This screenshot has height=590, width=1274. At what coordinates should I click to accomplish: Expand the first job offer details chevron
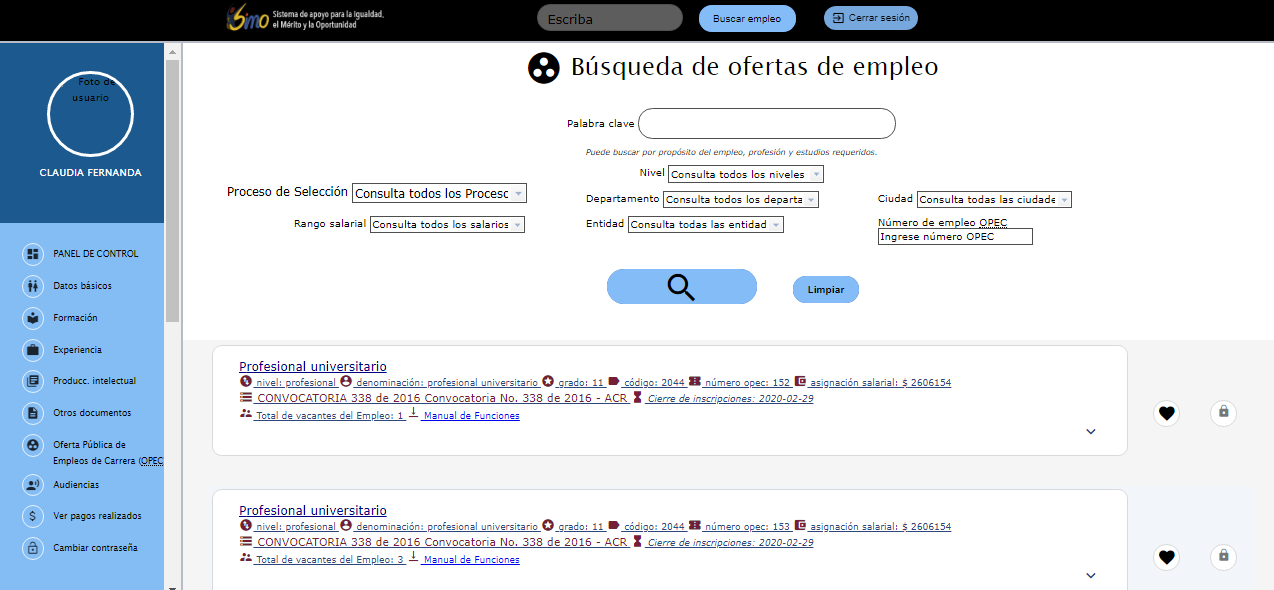point(1091,432)
